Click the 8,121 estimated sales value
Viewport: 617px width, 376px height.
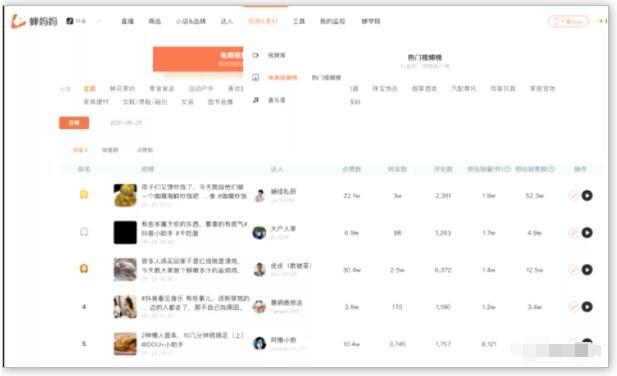[488, 344]
